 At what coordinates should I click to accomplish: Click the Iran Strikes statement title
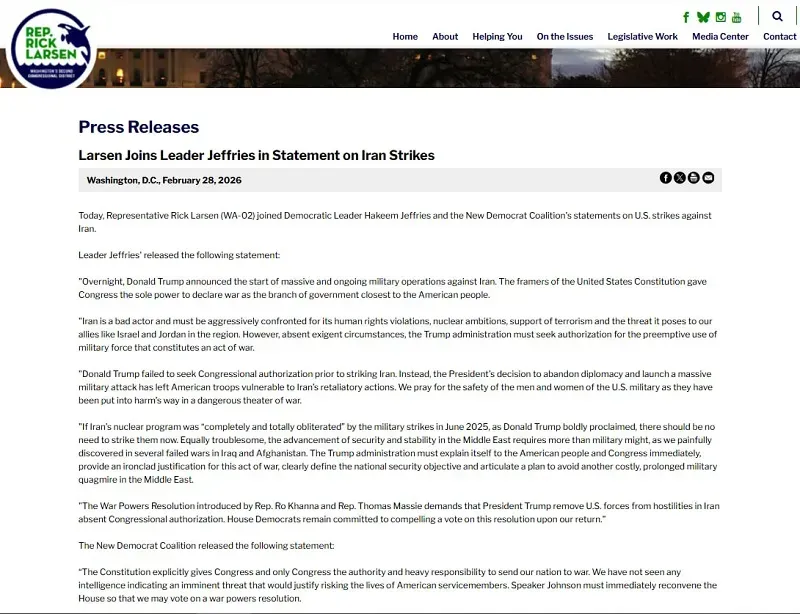(256, 155)
